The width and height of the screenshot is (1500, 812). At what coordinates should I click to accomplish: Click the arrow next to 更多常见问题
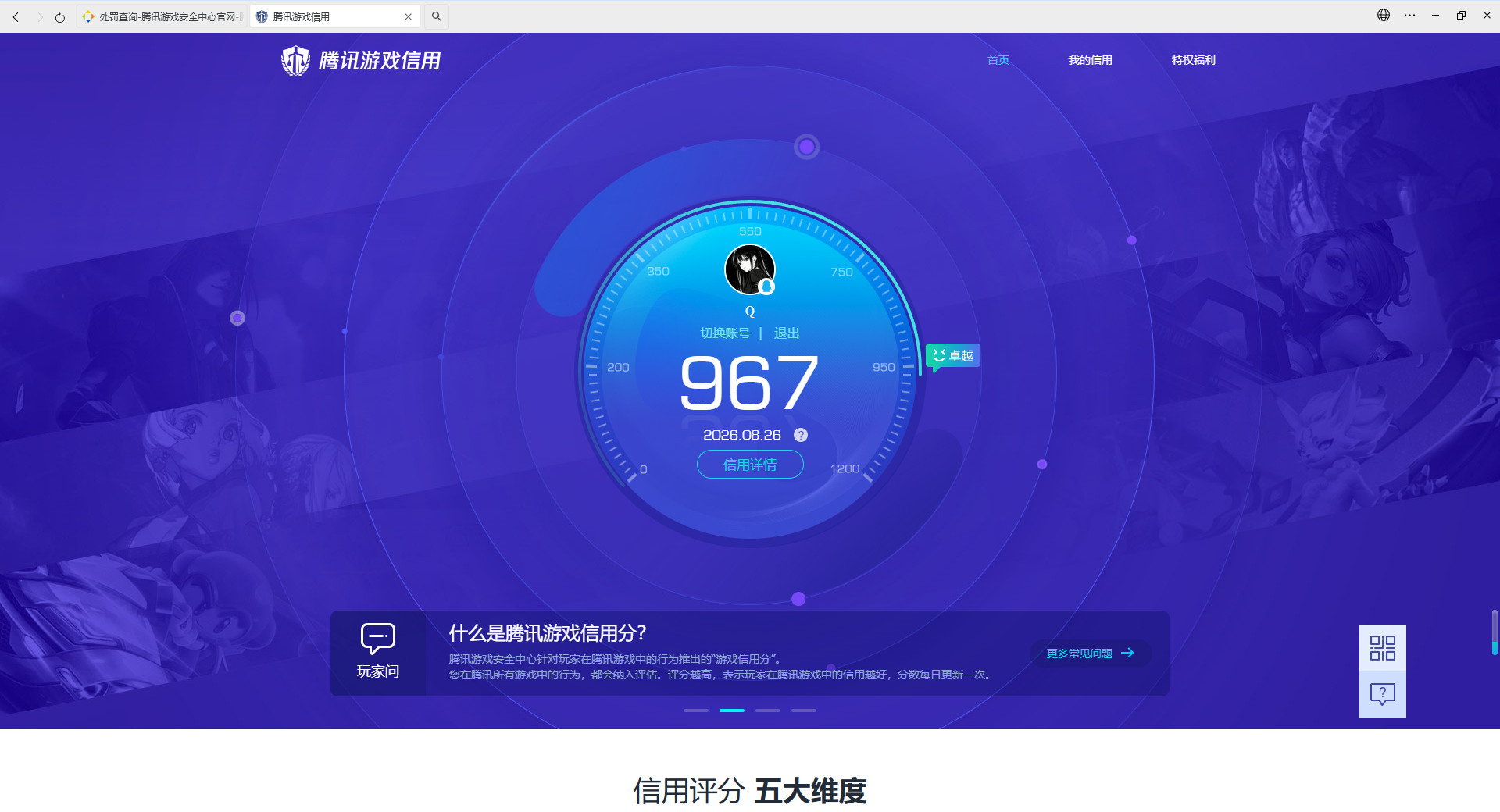pos(1127,653)
